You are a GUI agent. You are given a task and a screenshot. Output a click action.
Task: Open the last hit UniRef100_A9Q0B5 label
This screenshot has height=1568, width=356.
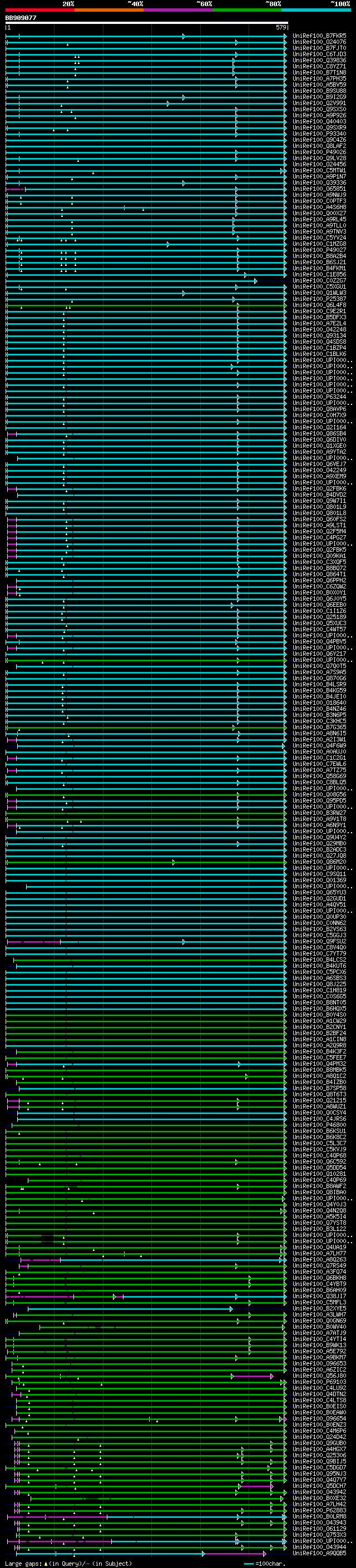coord(319,1553)
